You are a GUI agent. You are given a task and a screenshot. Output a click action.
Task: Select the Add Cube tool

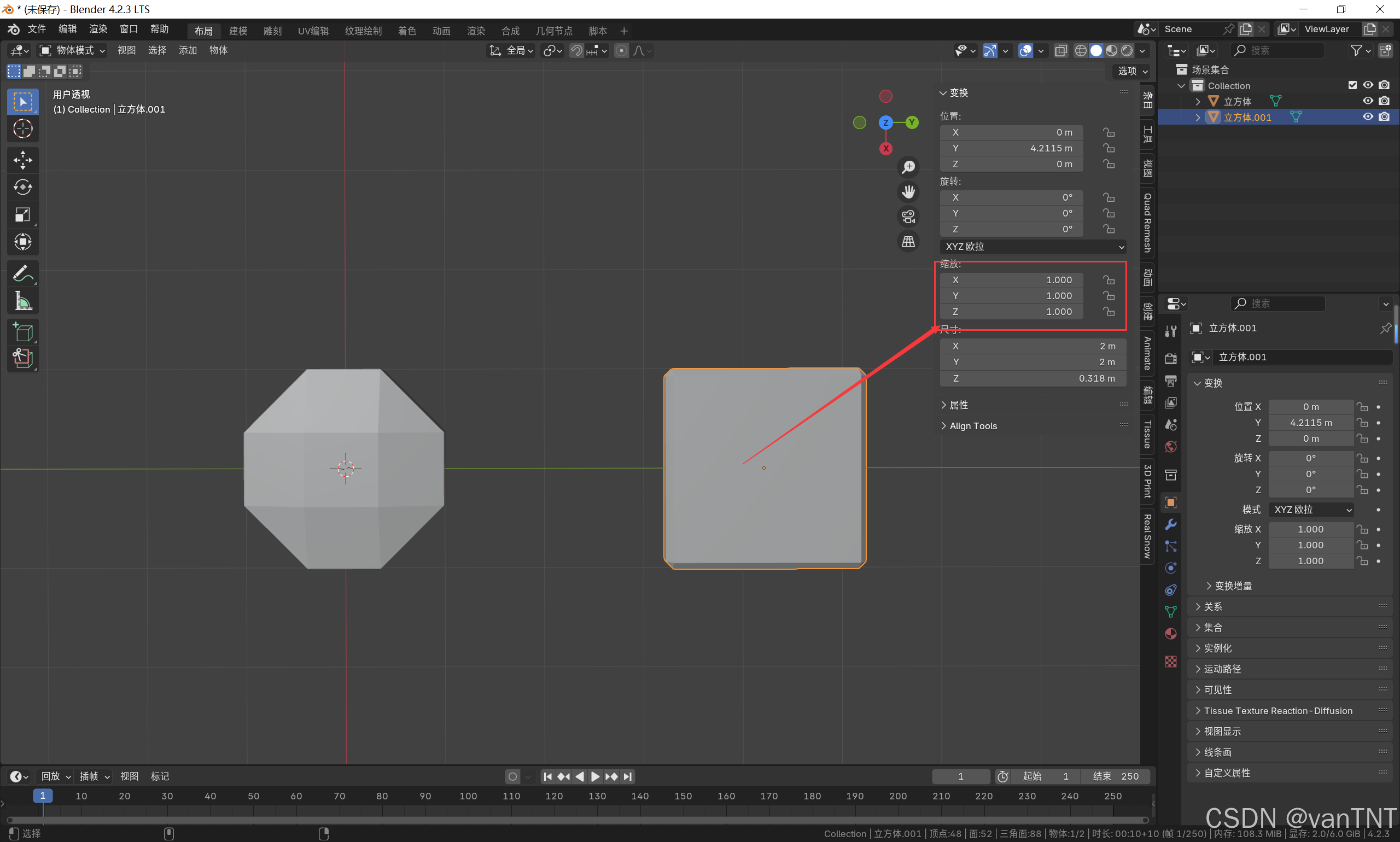(x=23, y=332)
